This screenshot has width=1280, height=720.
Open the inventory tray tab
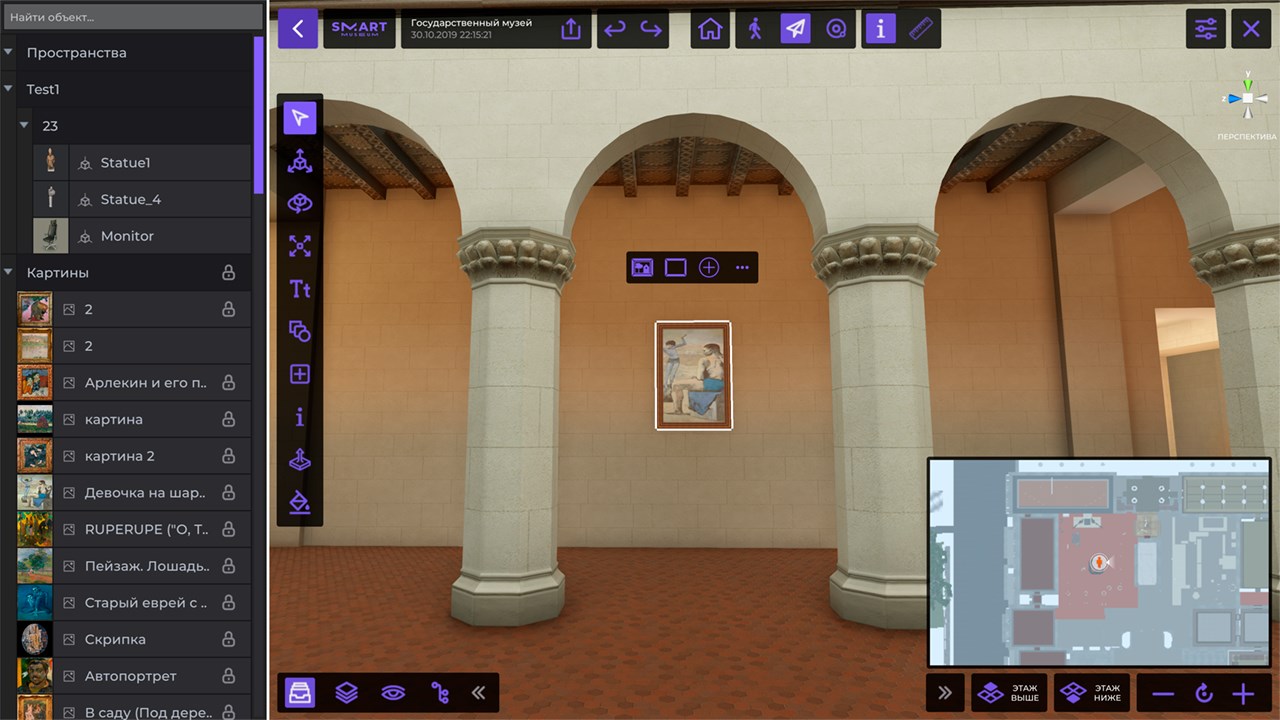tap(300, 692)
